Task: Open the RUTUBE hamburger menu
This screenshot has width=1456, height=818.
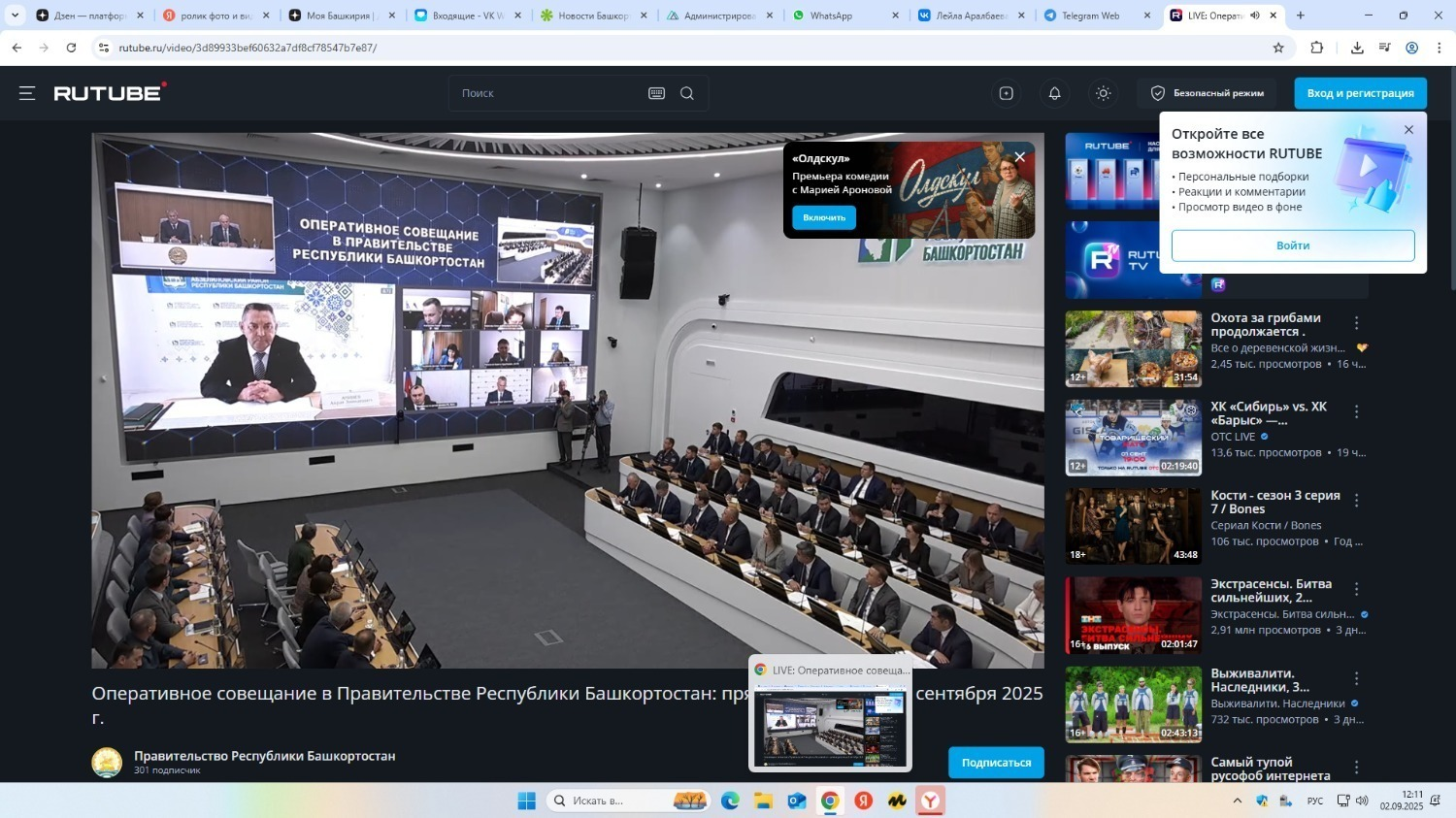Action: [27, 93]
